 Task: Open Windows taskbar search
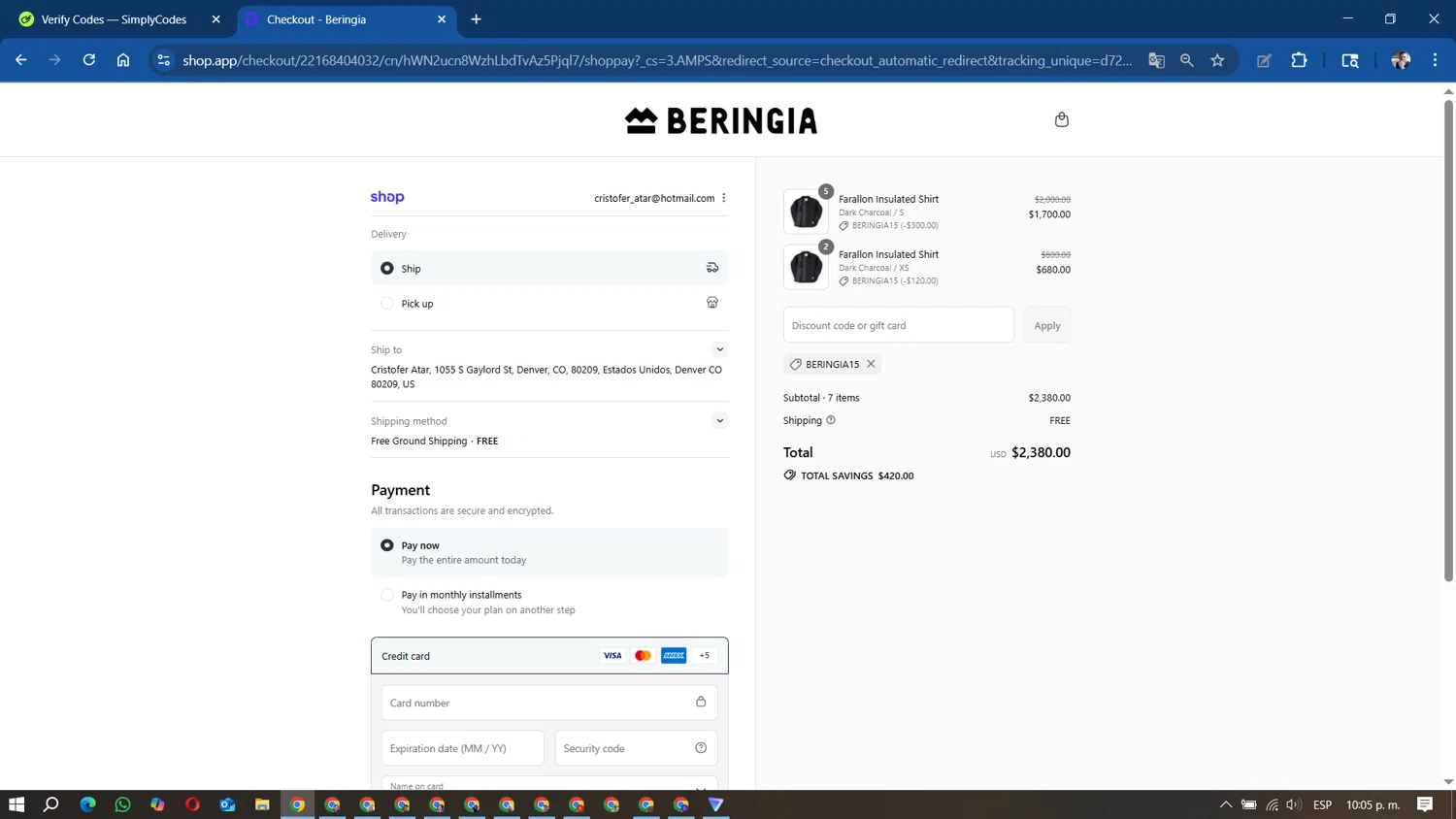click(51, 804)
